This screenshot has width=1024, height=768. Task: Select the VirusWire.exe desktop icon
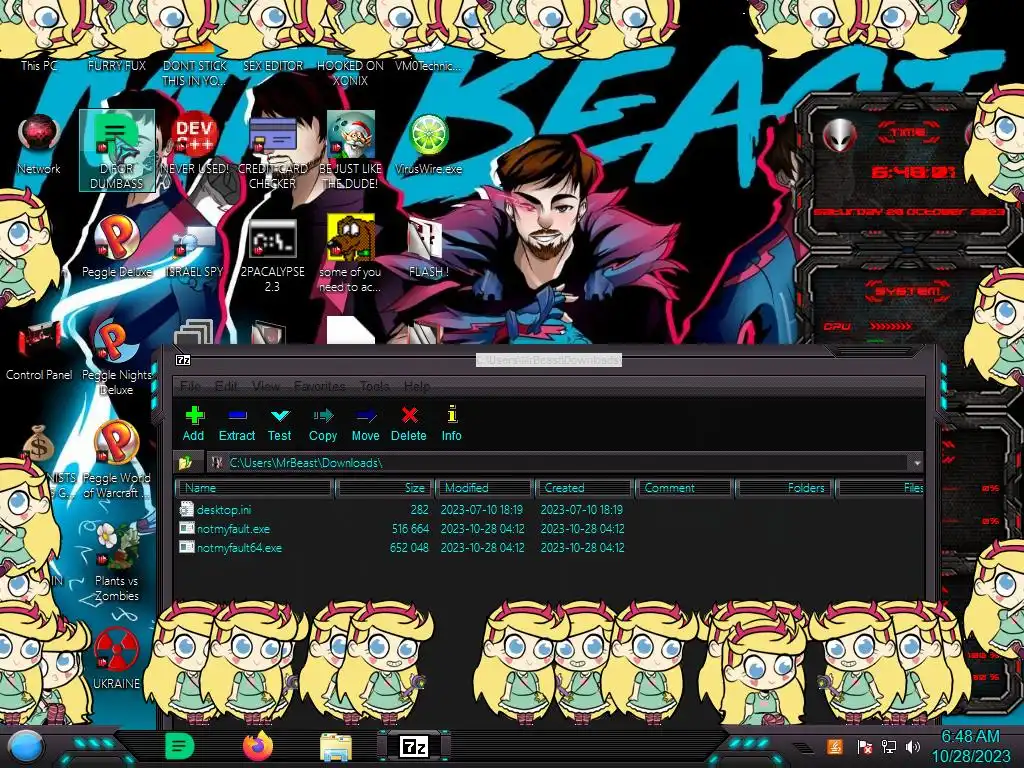click(428, 145)
